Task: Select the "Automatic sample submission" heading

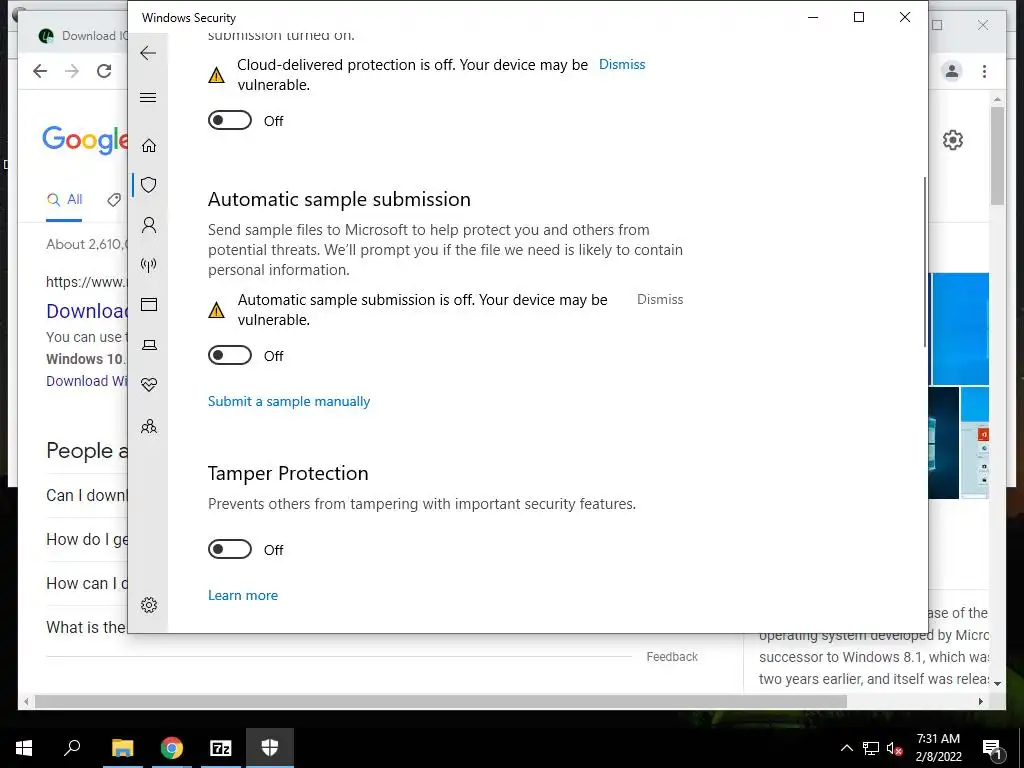Action: [x=339, y=199]
